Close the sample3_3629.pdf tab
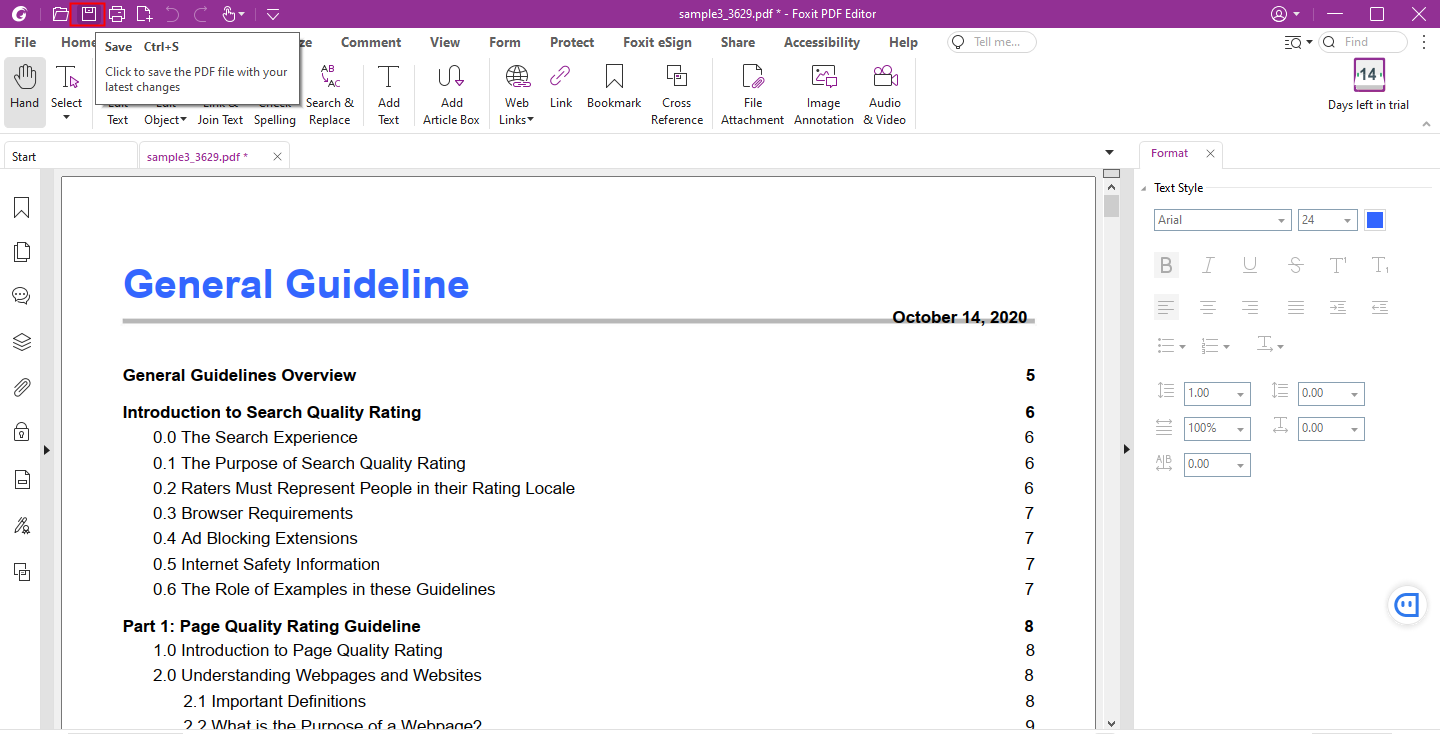 click(278, 157)
